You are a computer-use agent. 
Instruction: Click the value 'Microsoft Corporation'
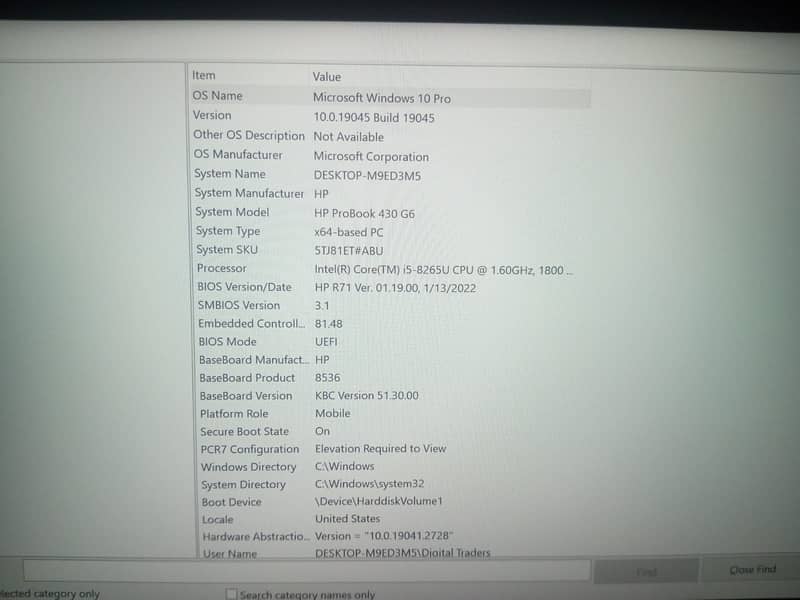[x=371, y=157]
